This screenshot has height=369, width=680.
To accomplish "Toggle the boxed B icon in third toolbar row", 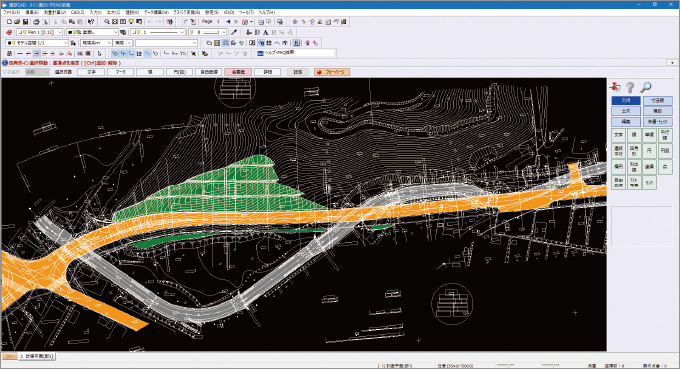I will [x=297, y=43].
